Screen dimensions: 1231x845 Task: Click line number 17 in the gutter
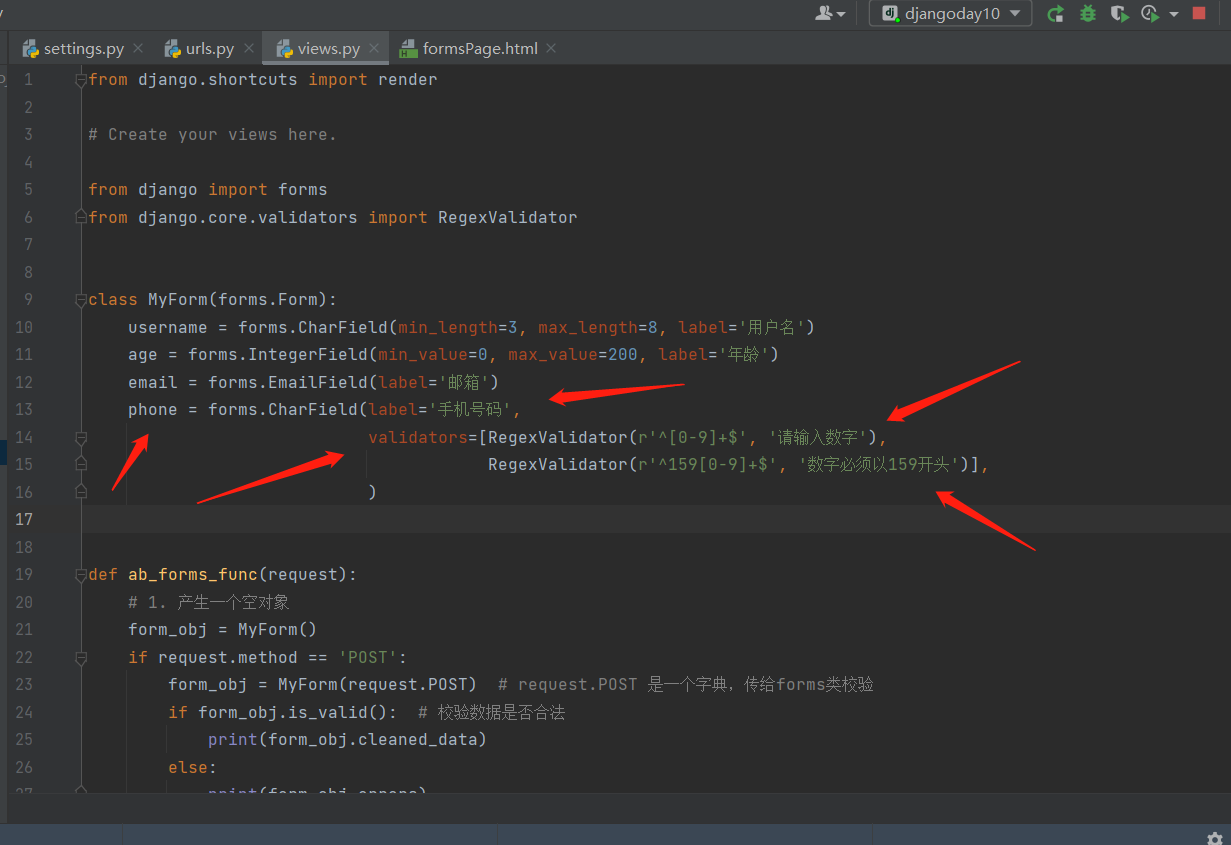tap(24, 519)
